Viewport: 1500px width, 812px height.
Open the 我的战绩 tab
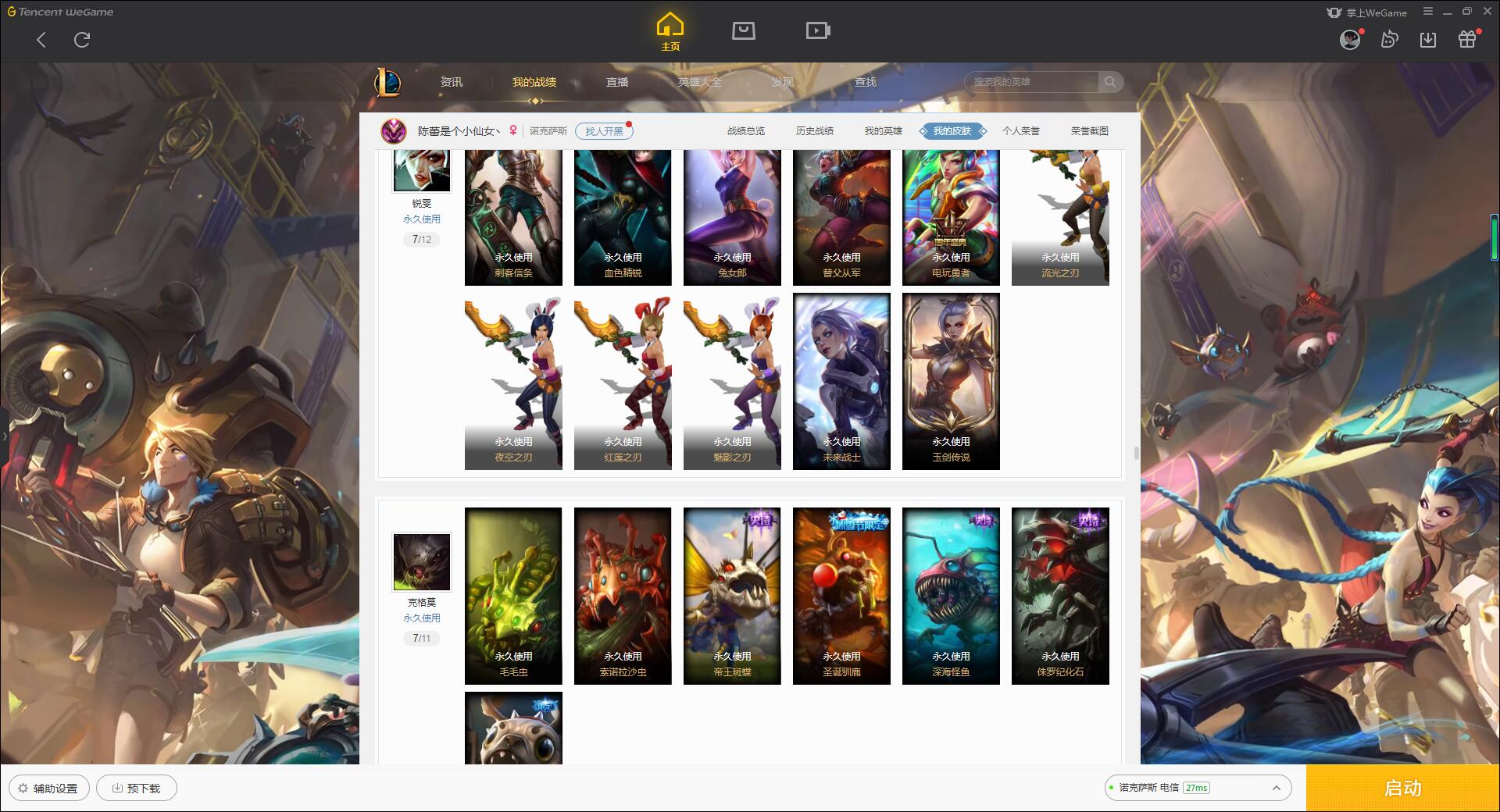click(534, 82)
